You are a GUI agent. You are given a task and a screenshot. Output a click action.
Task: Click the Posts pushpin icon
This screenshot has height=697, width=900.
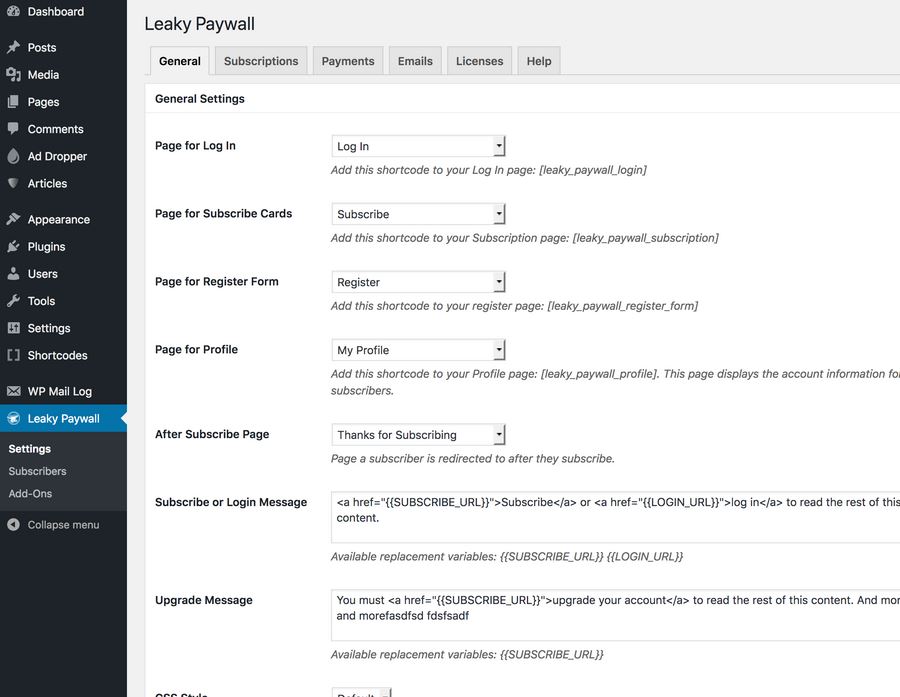pos(13,47)
